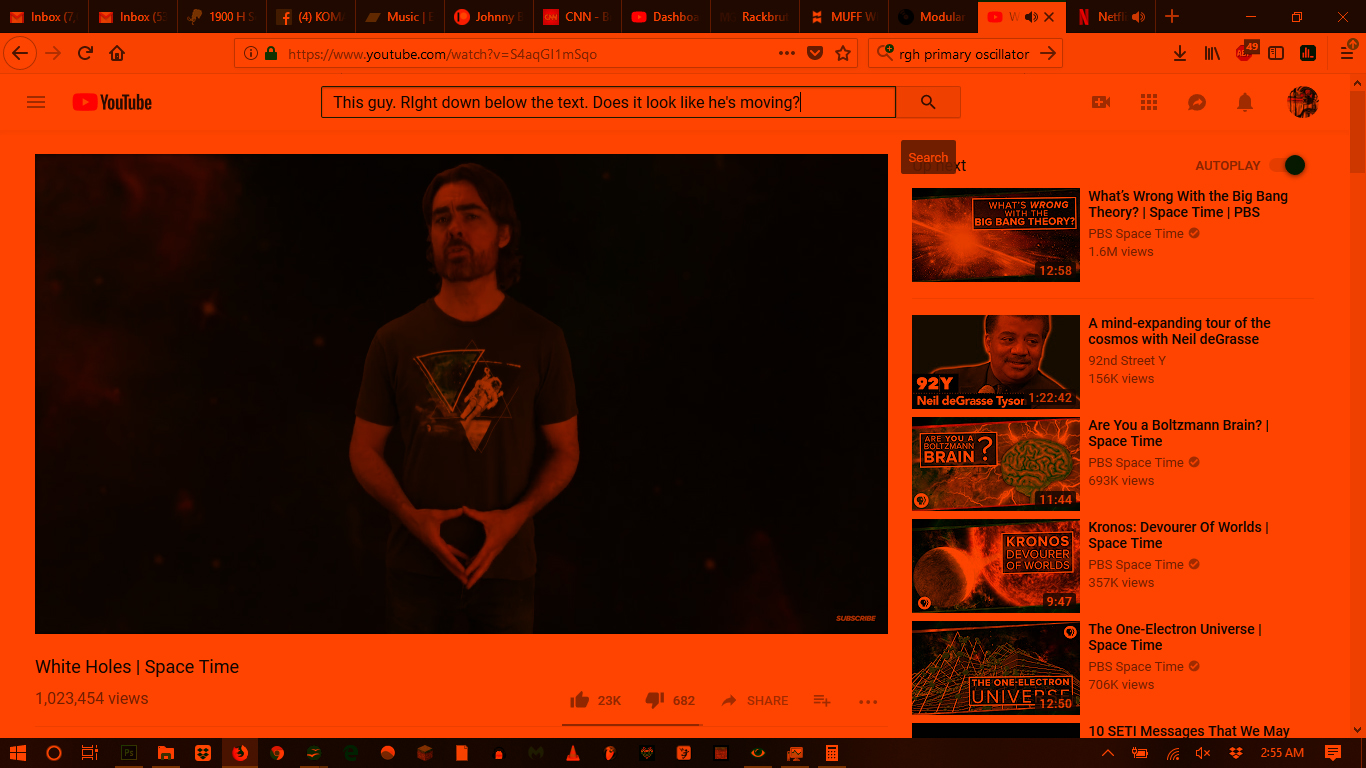Open 'Are You a Boltzmann Brain?' video link

[1178, 433]
